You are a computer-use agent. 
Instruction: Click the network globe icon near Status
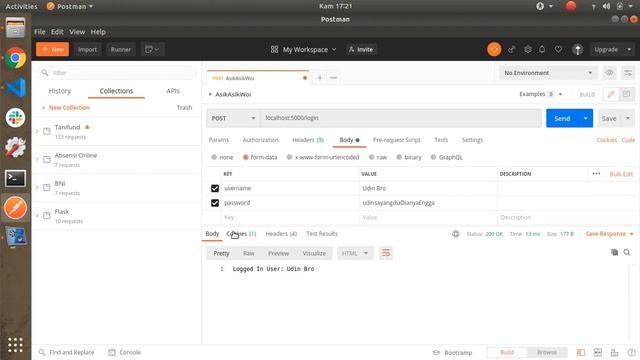[x=456, y=234]
